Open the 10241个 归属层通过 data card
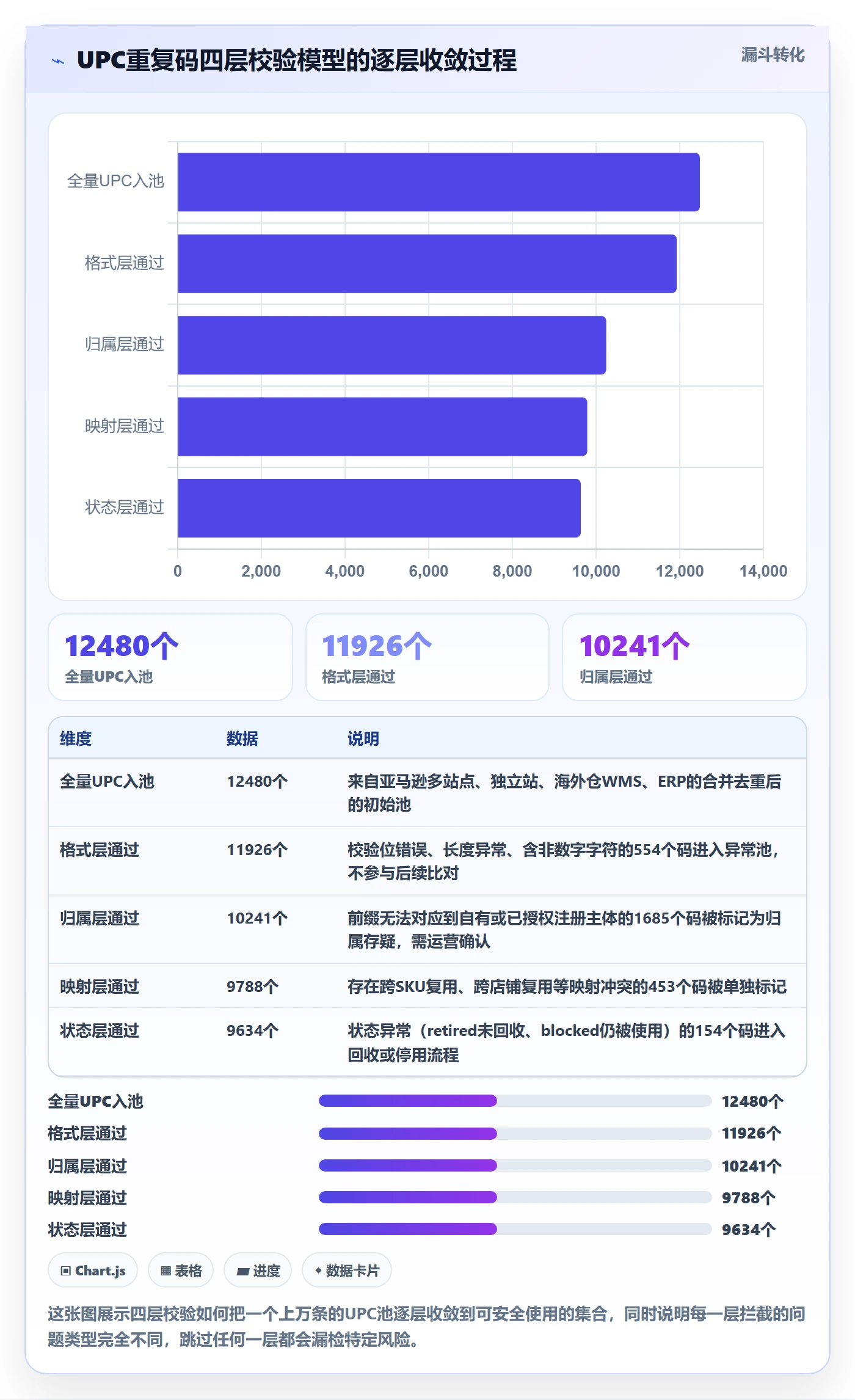855x1400 pixels. (x=685, y=657)
